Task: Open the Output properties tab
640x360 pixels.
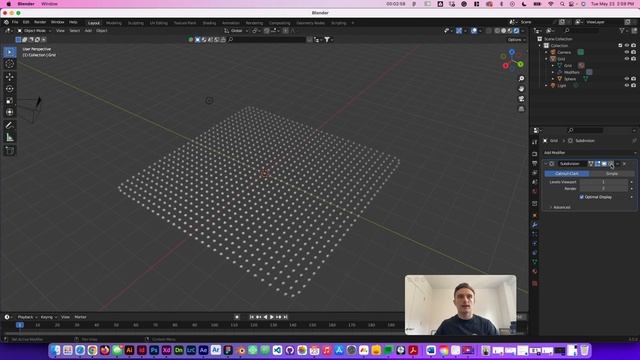Action: click(535, 163)
